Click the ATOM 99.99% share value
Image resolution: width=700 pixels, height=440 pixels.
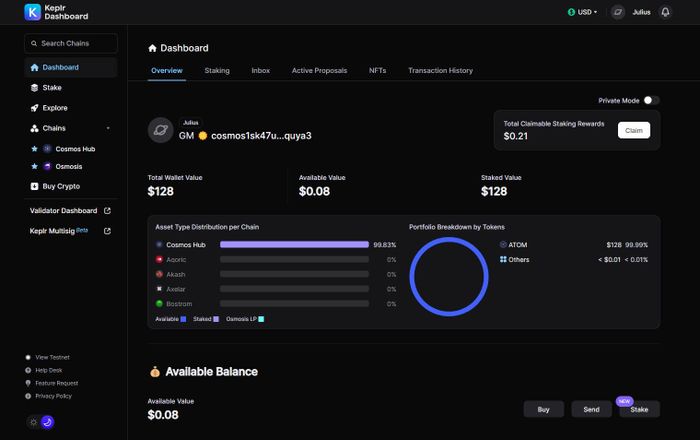tap(637, 245)
